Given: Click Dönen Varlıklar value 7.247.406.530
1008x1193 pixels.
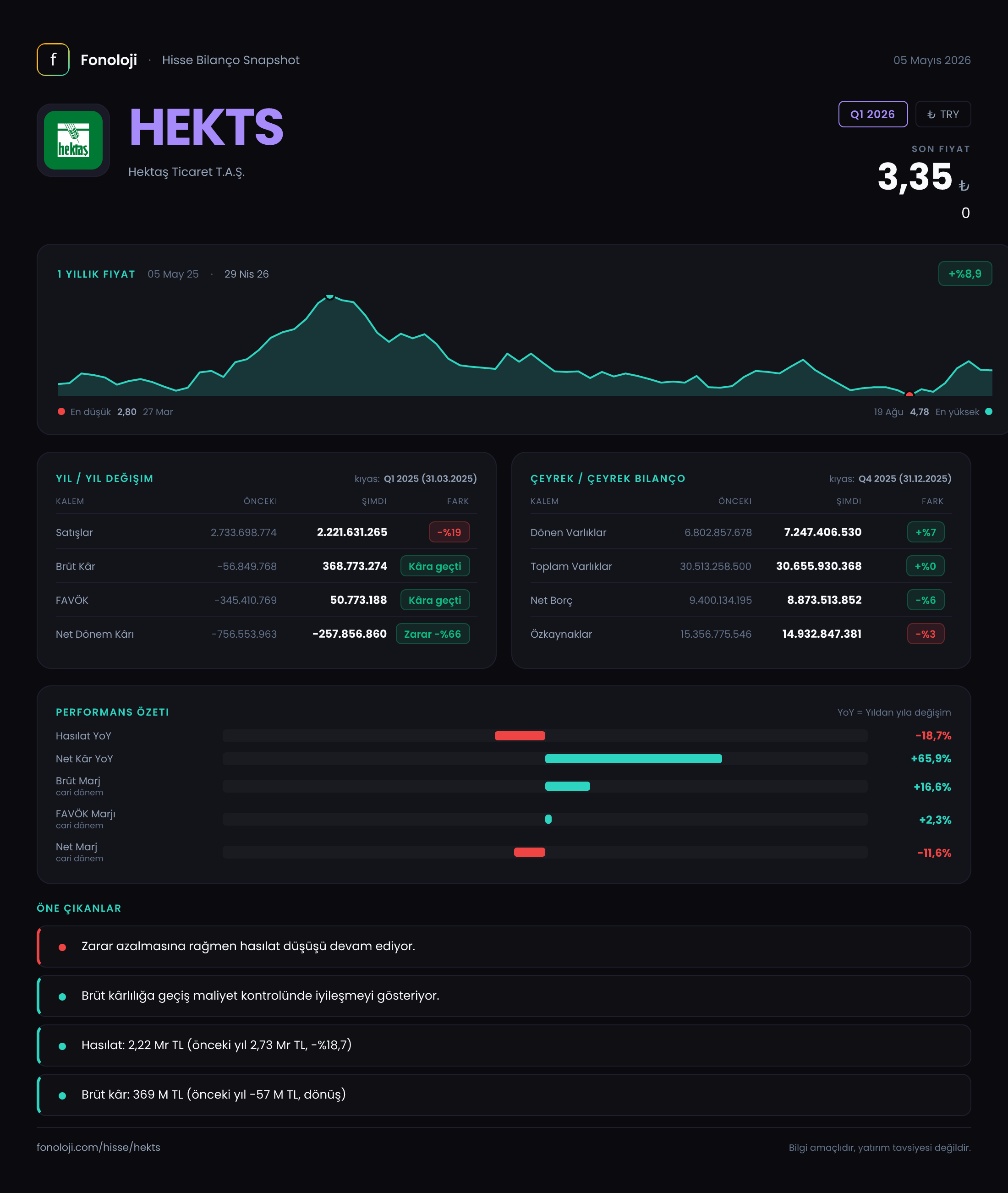Looking at the screenshot, I should (x=823, y=532).
